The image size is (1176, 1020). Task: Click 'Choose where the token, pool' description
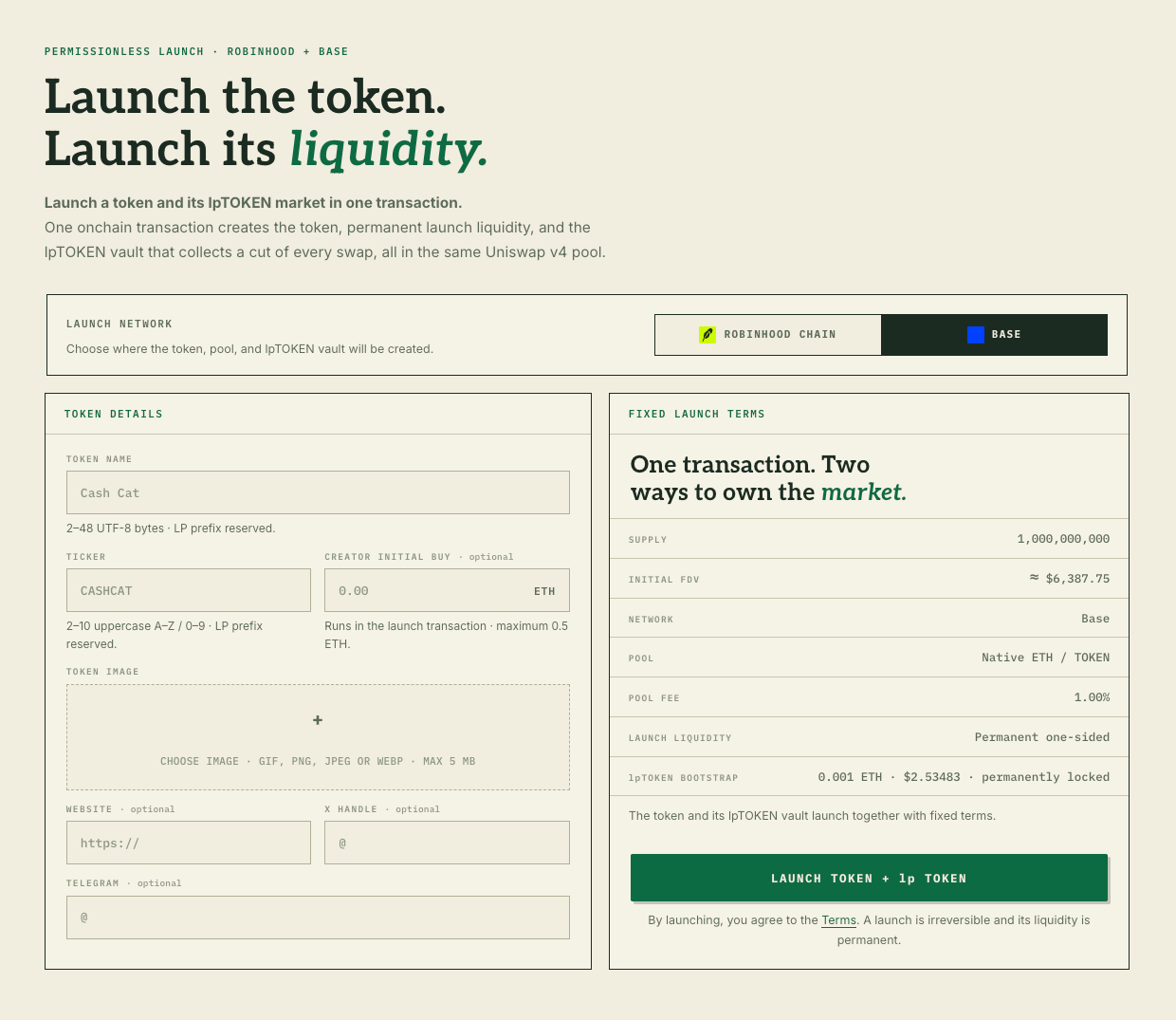(249, 349)
